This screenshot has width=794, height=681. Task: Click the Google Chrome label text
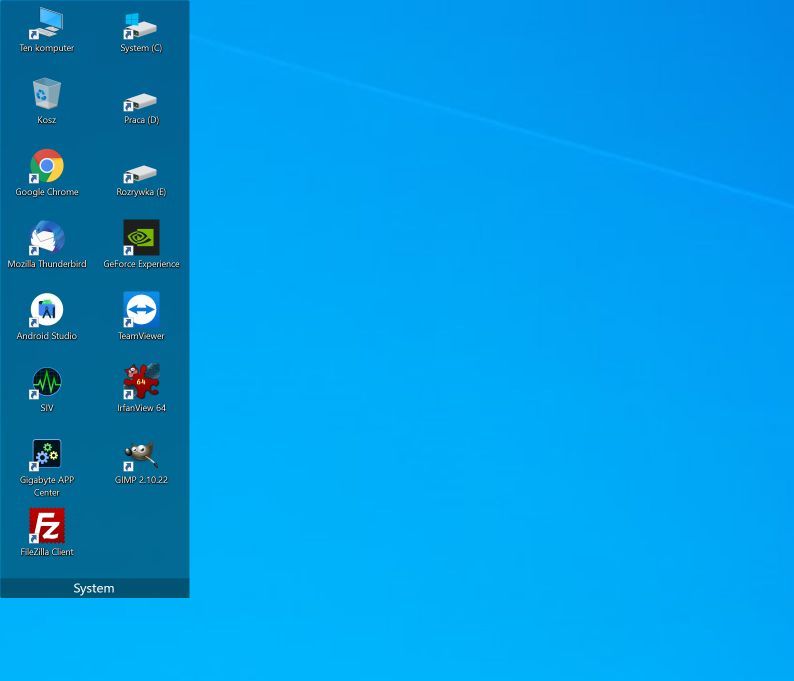47,192
